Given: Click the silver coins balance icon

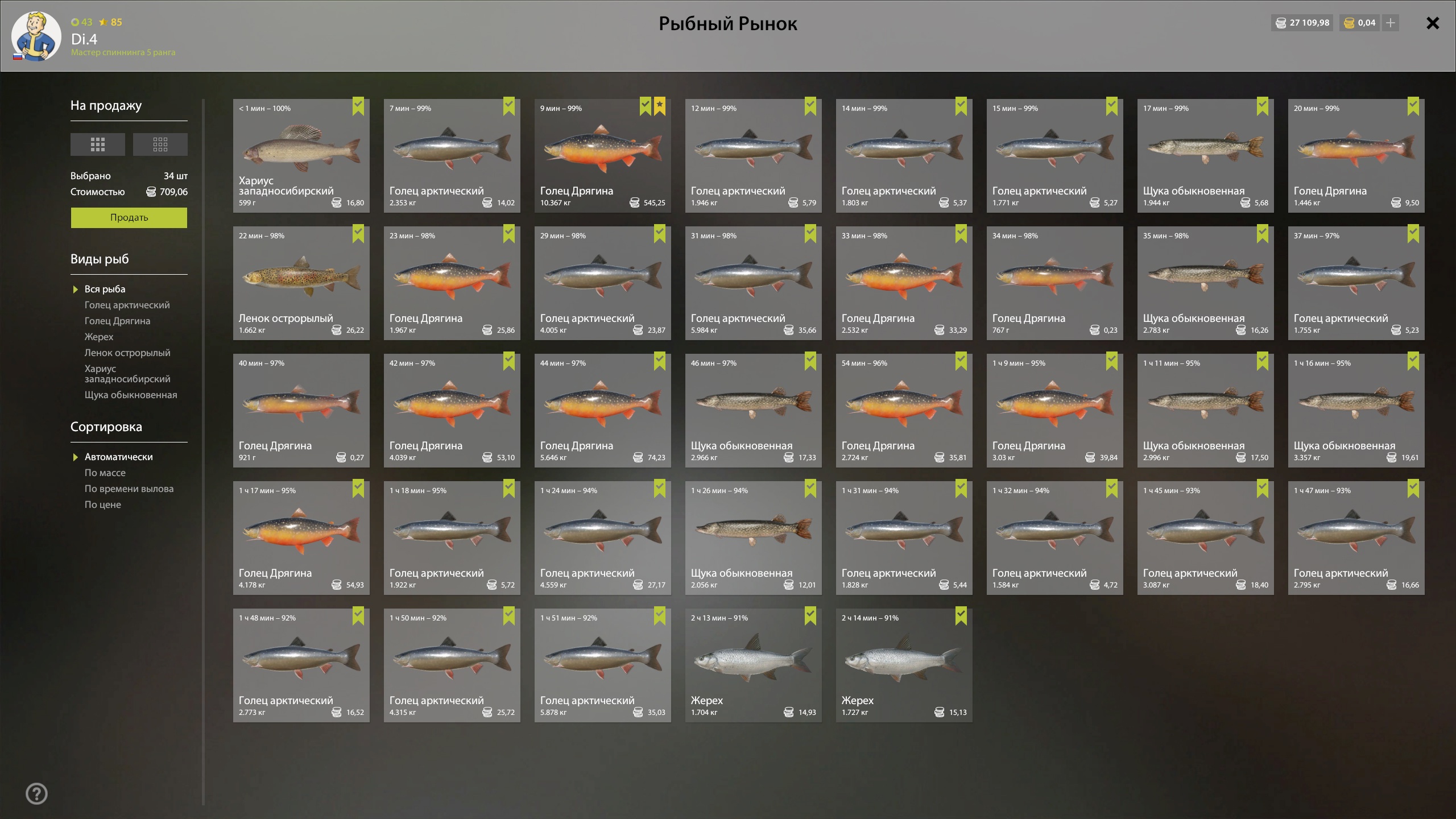Looking at the screenshot, I should click(x=1281, y=23).
